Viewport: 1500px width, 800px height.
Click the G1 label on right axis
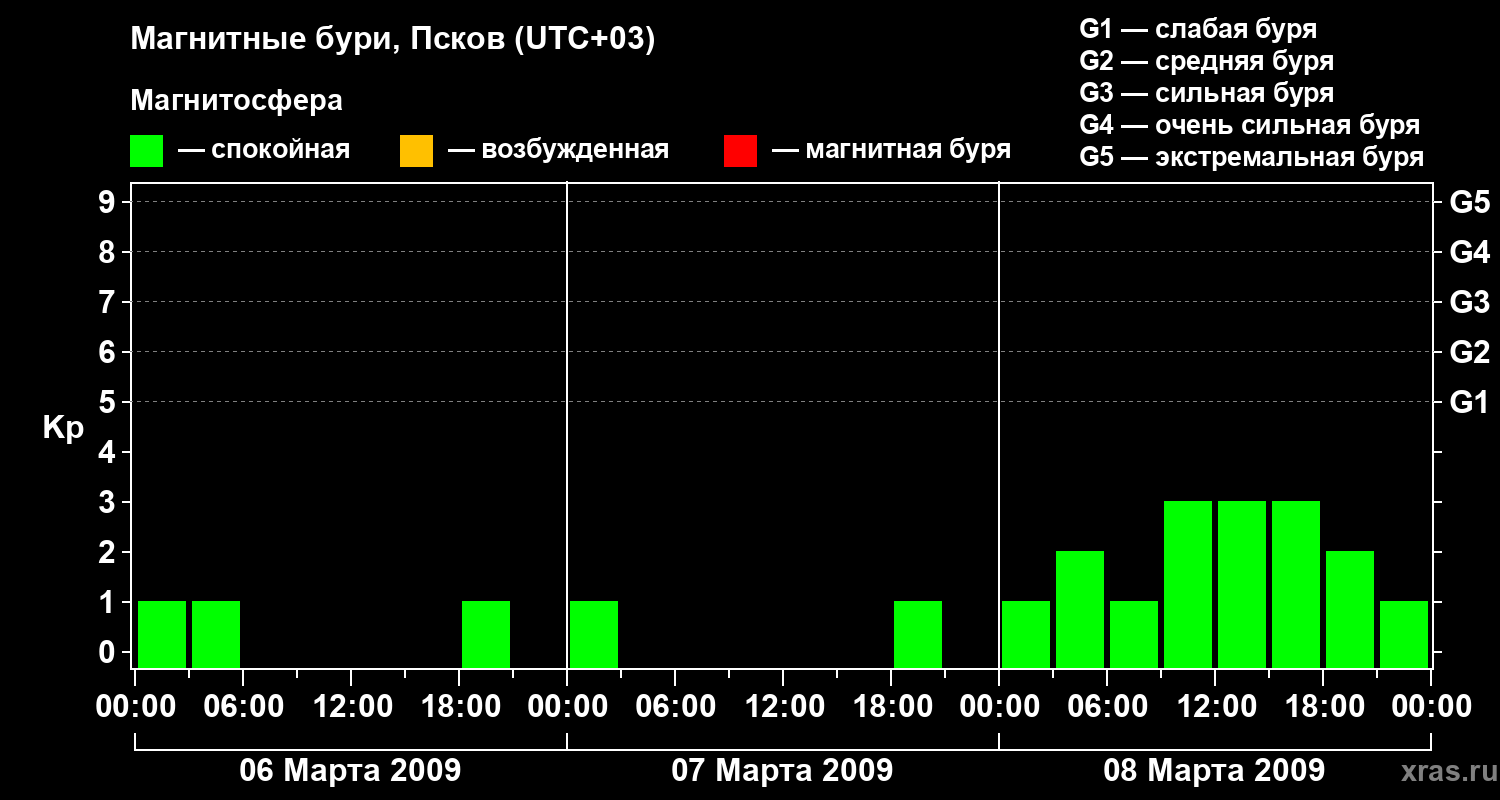(x=1469, y=402)
